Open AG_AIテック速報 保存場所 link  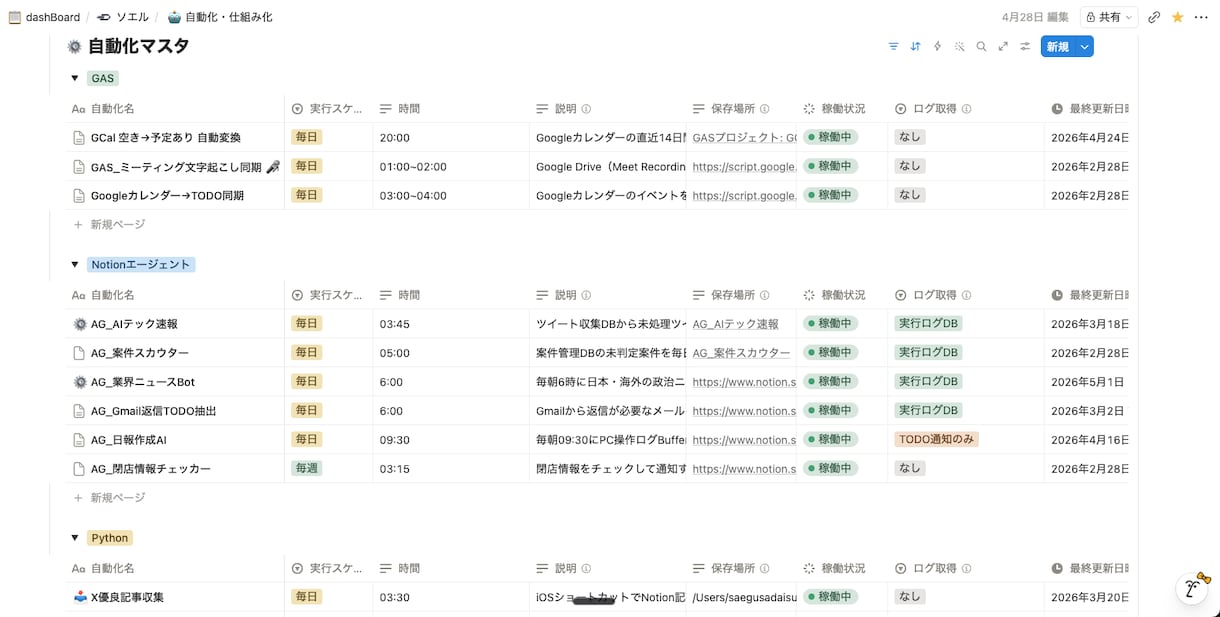click(x=735, y=324)
